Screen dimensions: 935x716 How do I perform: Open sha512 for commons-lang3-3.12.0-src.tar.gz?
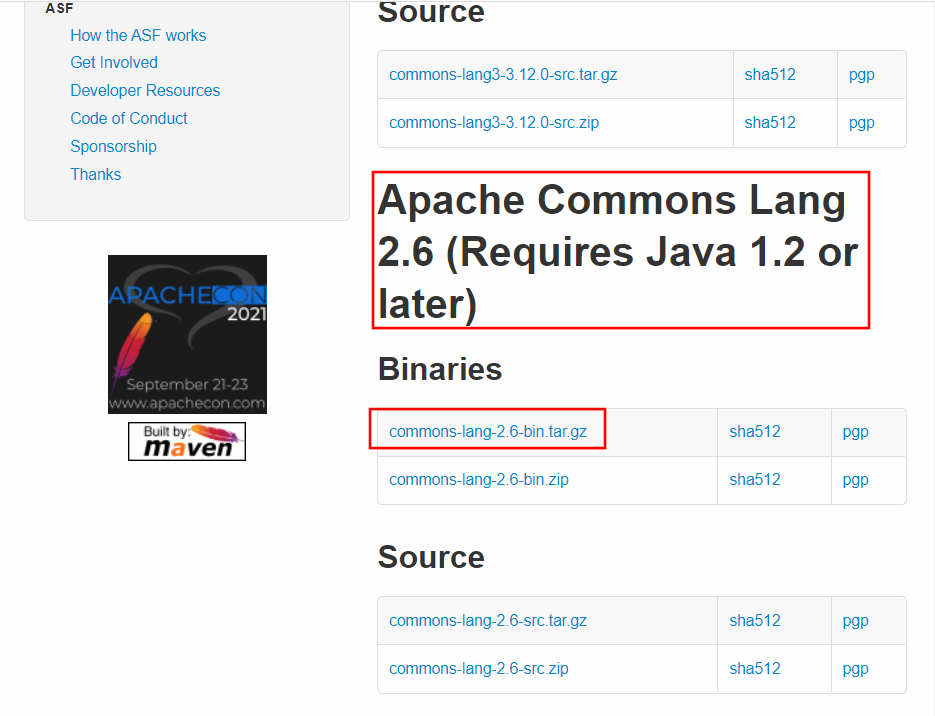pyautogui.click(x=770, y=75)
